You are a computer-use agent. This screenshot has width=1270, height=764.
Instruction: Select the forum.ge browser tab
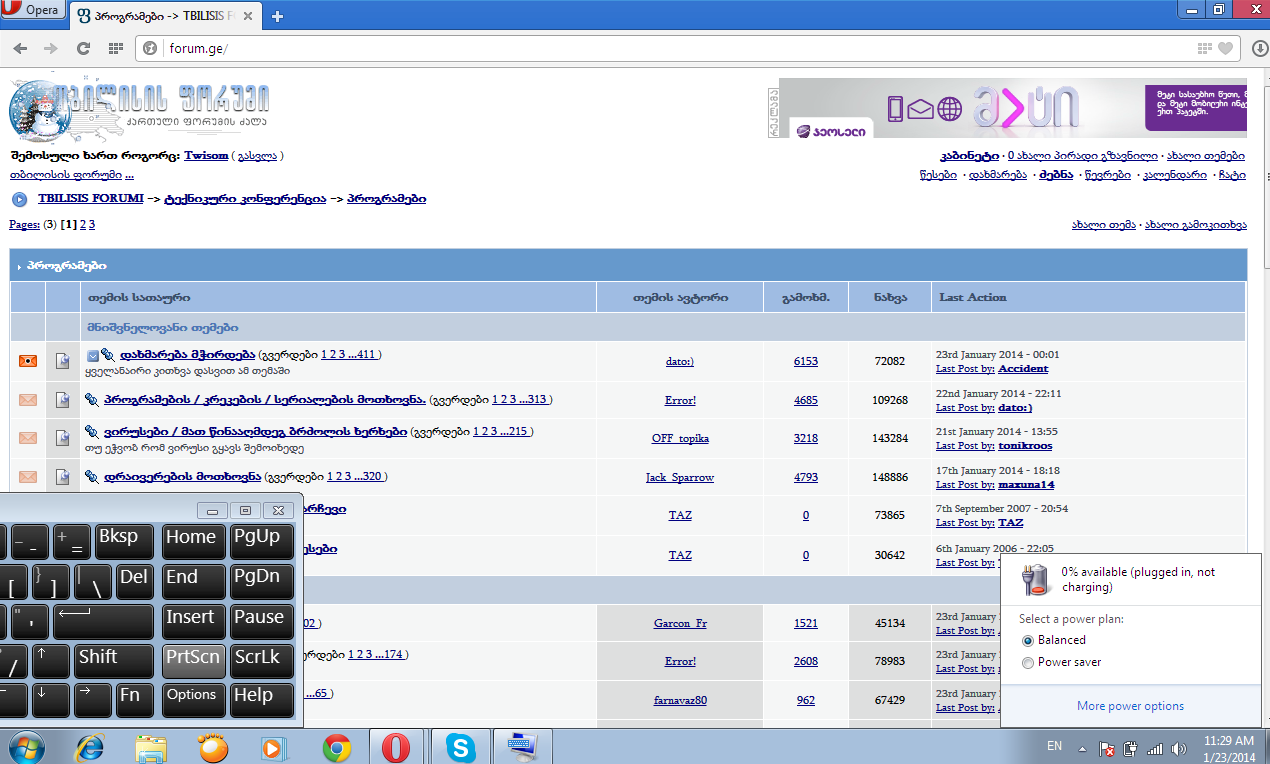pos(164,16)
